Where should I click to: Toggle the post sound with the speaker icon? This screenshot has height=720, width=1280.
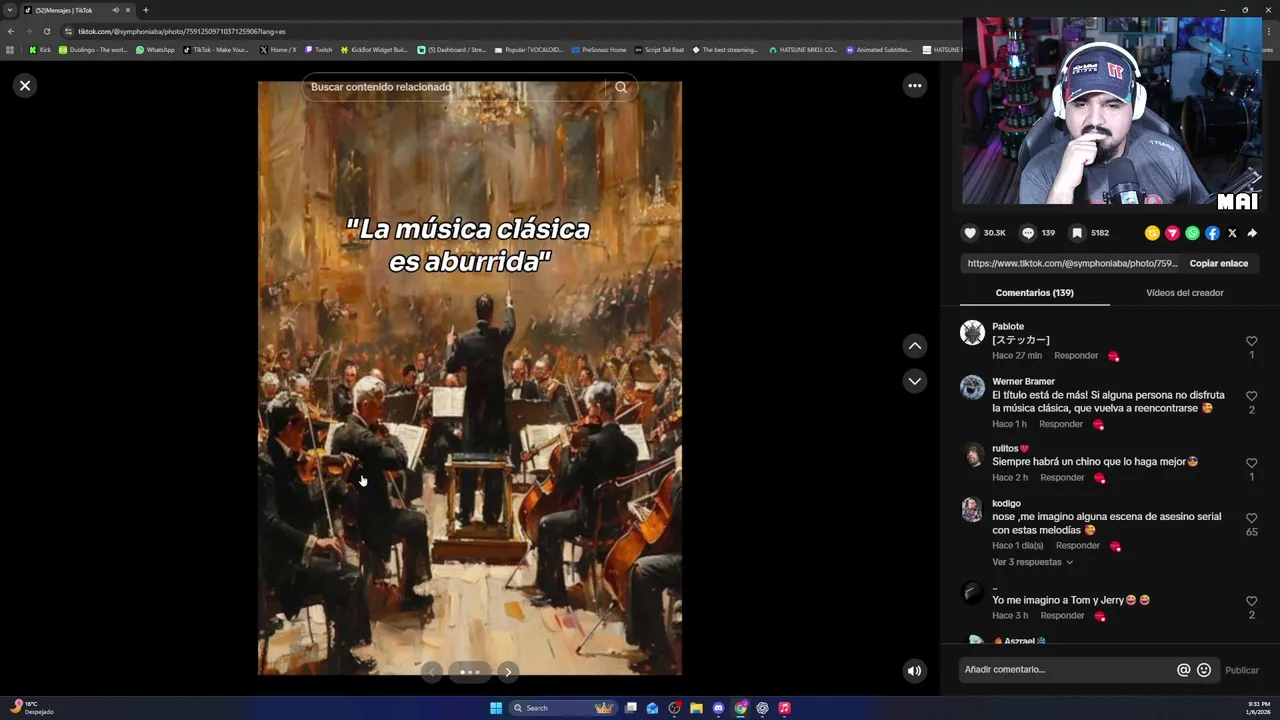tap(914, 671)
